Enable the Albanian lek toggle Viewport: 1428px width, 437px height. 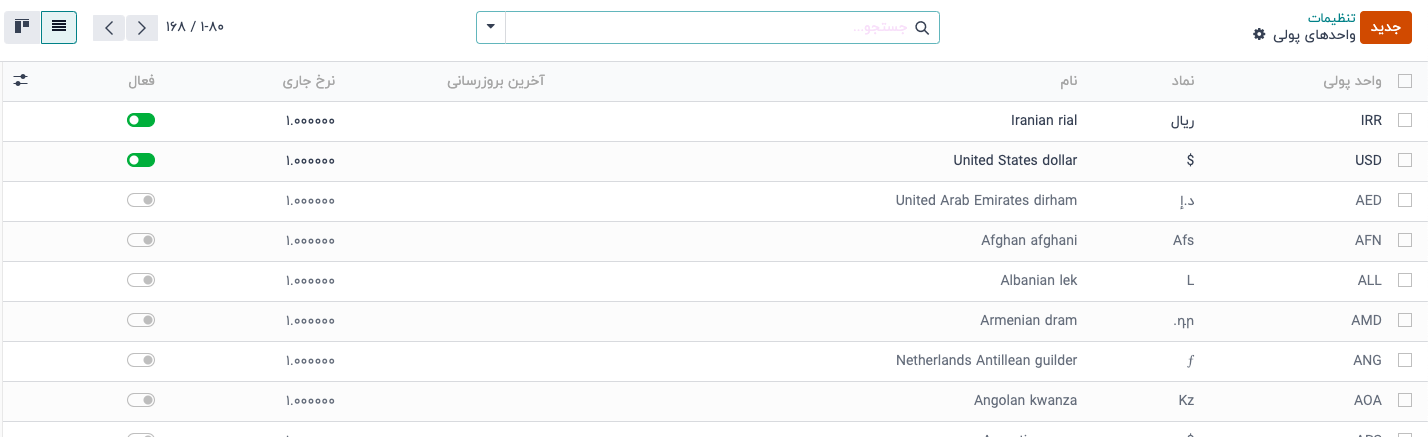pyautogui.click(x=141, y=280)
